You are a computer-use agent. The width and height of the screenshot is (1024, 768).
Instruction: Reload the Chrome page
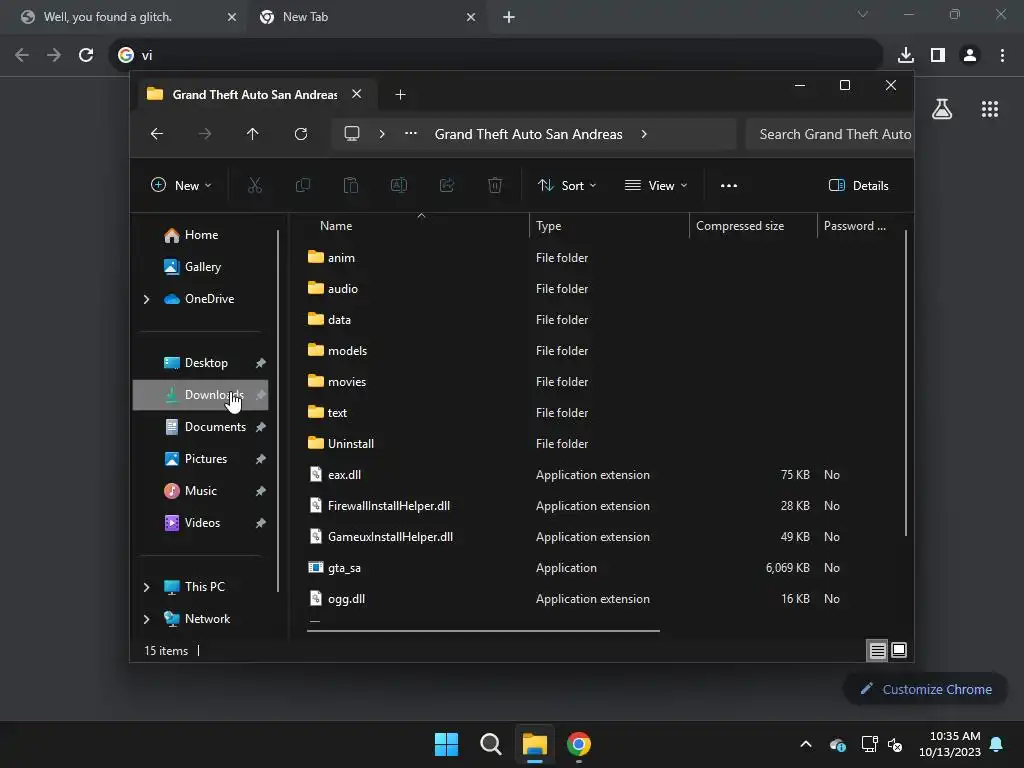pos(86,55)
